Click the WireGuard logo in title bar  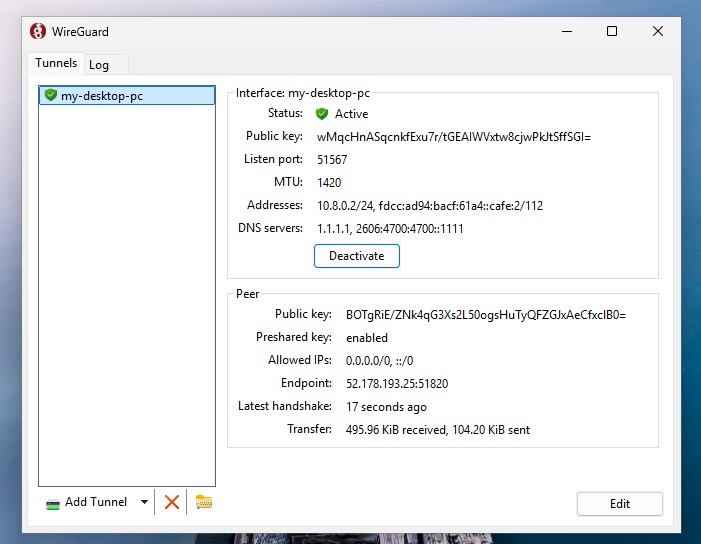click(x=38, y=31)
